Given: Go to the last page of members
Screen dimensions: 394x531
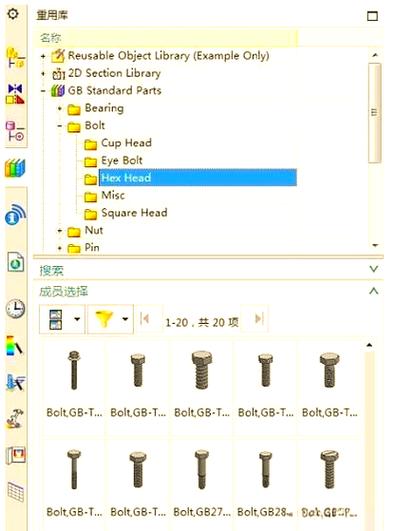Looking at the screenshot, I should click(259, 319).
